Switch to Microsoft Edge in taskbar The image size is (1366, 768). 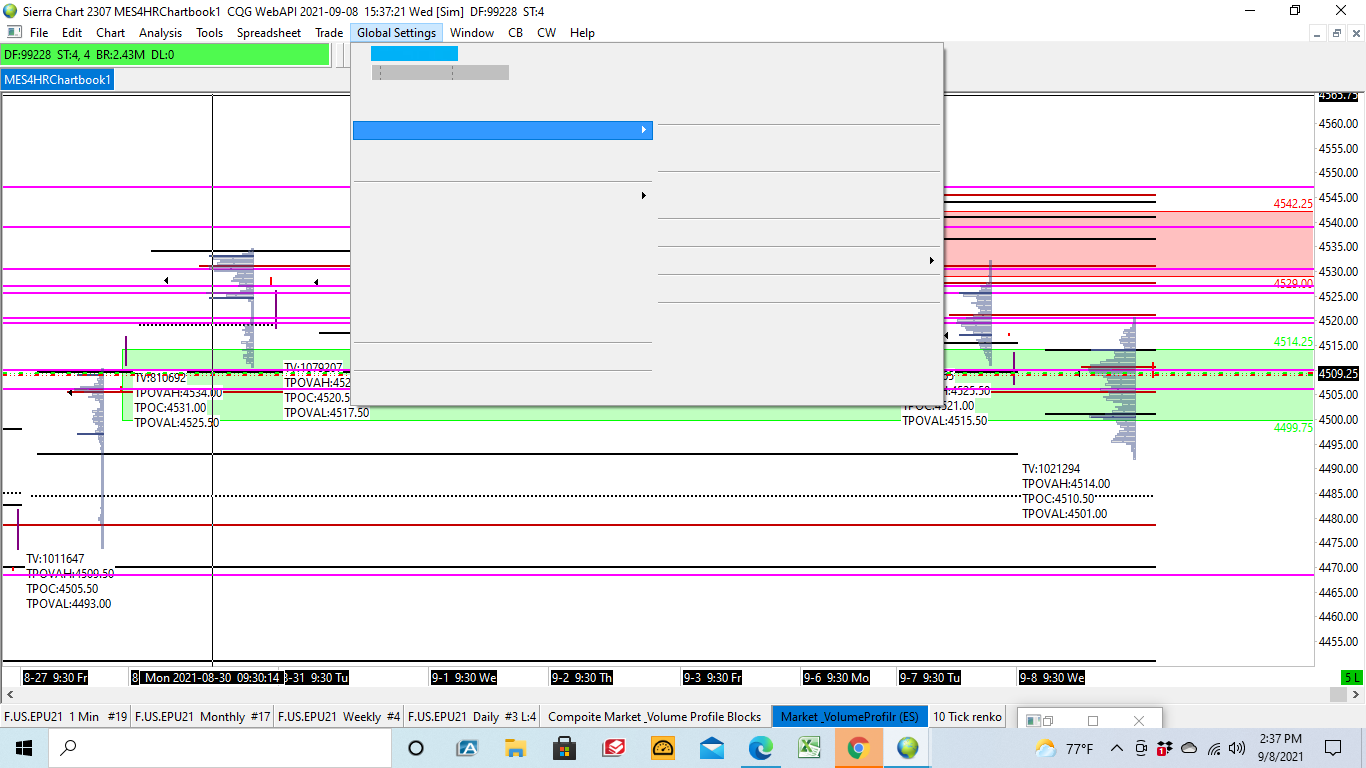tap(761, 747)
